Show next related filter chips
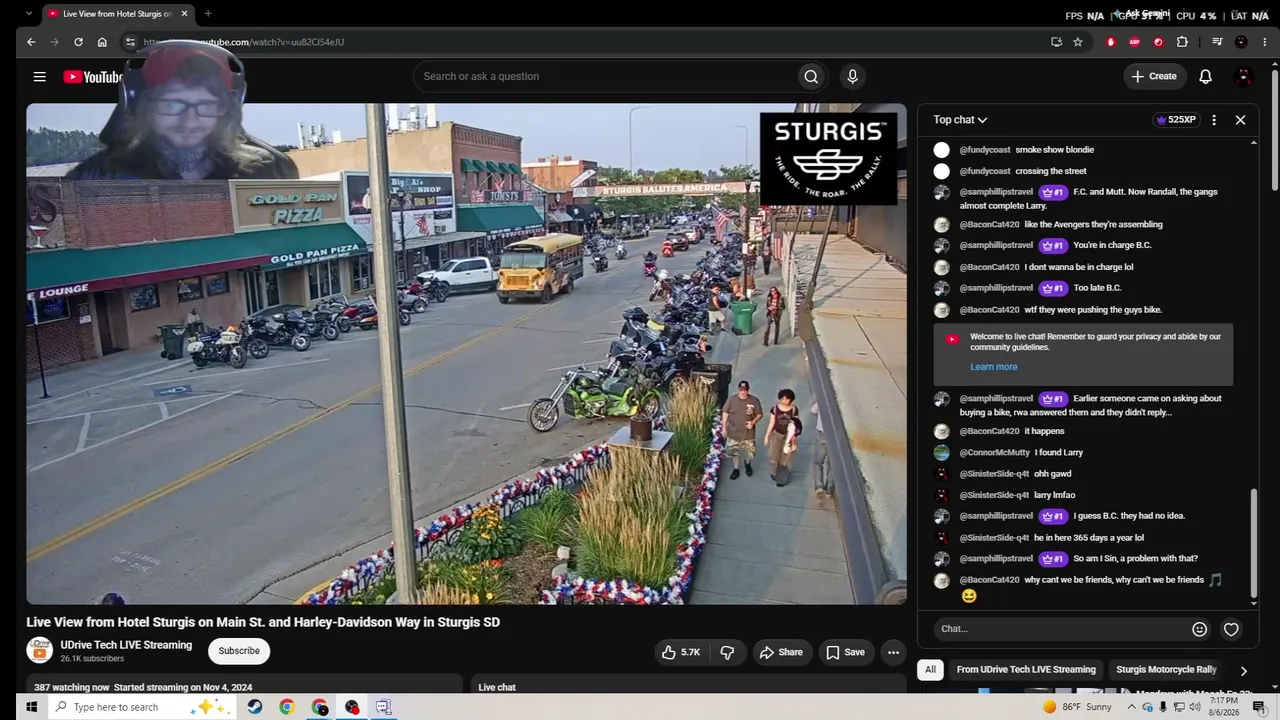 coord(1243,671)
